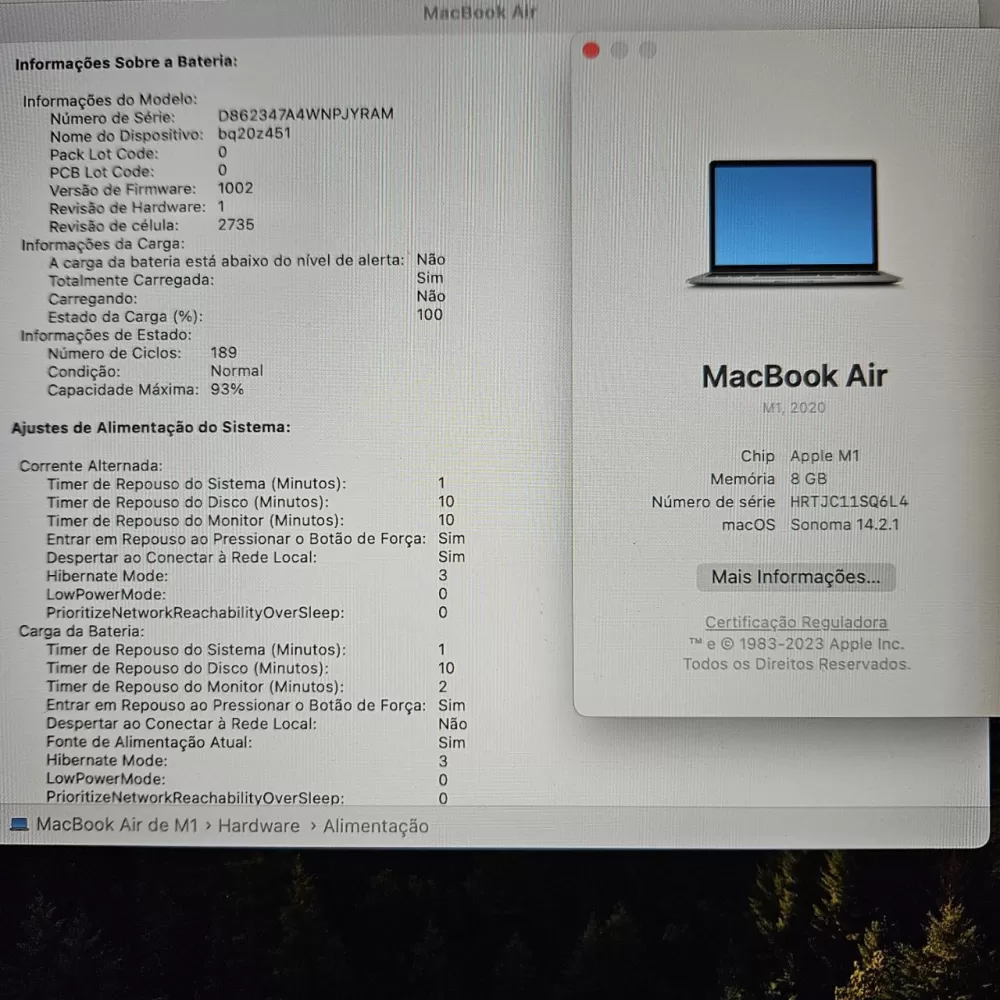Click the 'Carregando:' label

click(92, 298)
